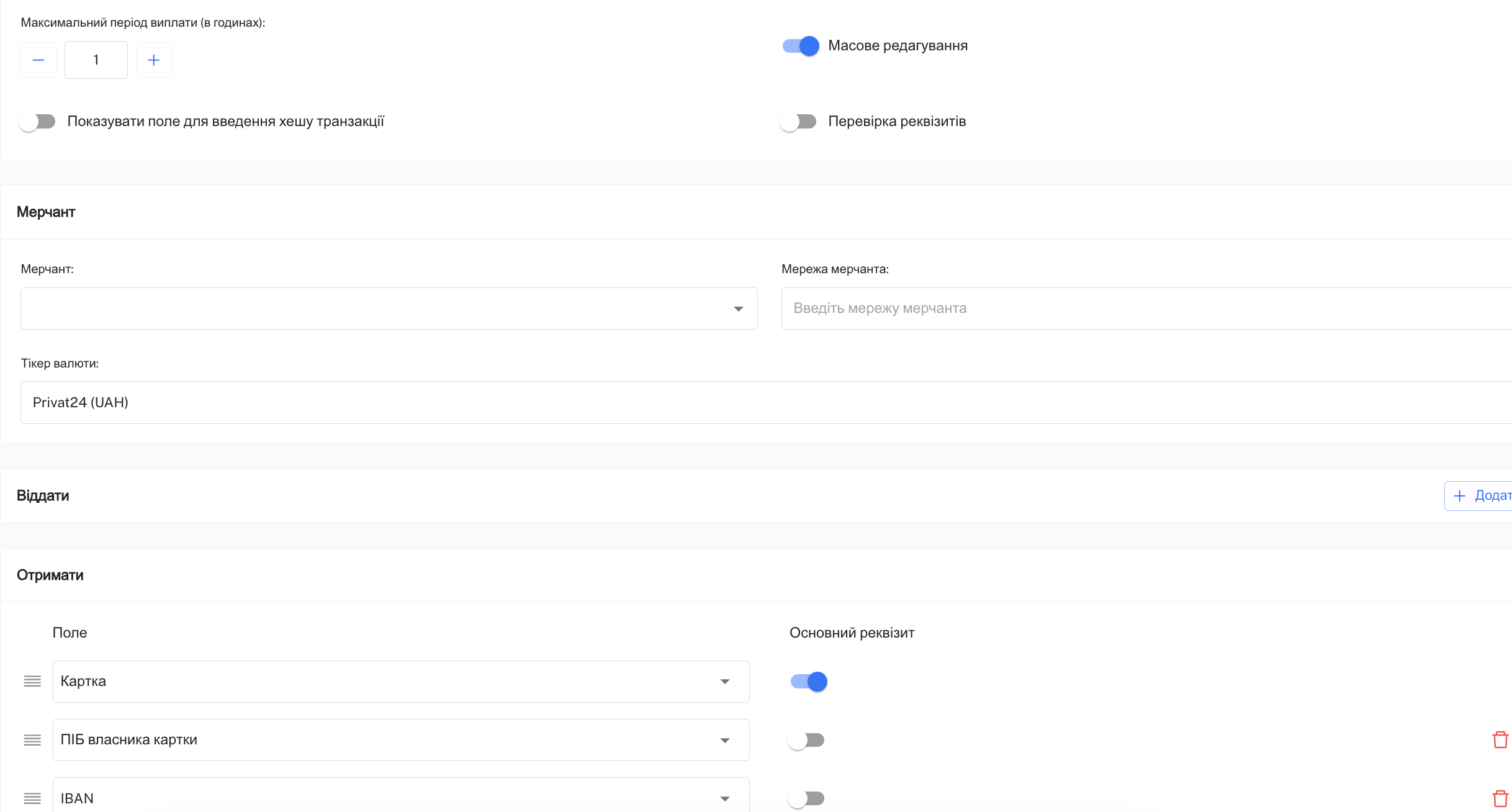The width and height of the screenshot is (1512, 812).
Task: Open the ПІБ власника картки dropdown
Action: click(401, 740)
